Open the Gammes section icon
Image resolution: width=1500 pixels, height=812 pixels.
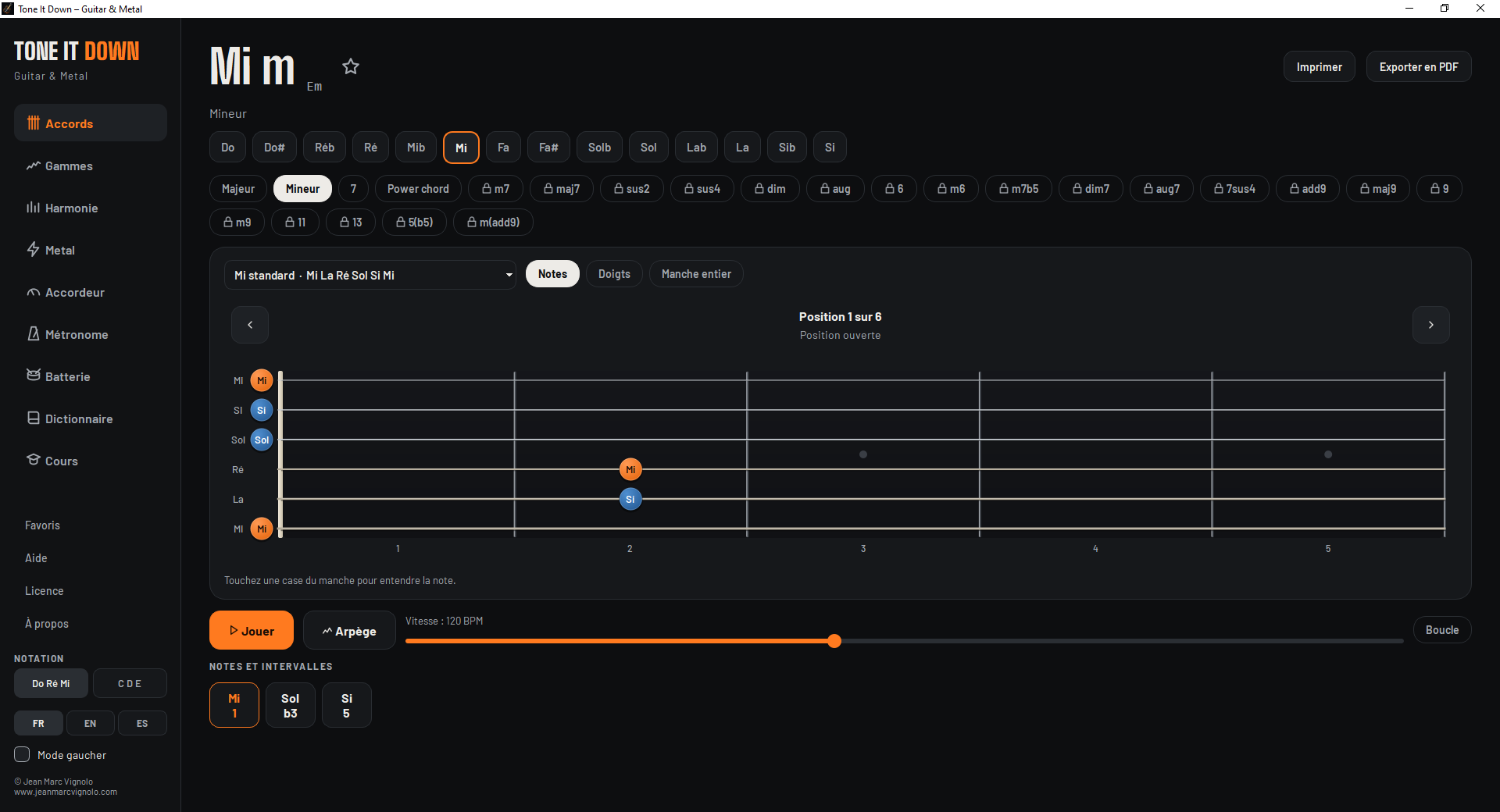[x=34, y=166]
